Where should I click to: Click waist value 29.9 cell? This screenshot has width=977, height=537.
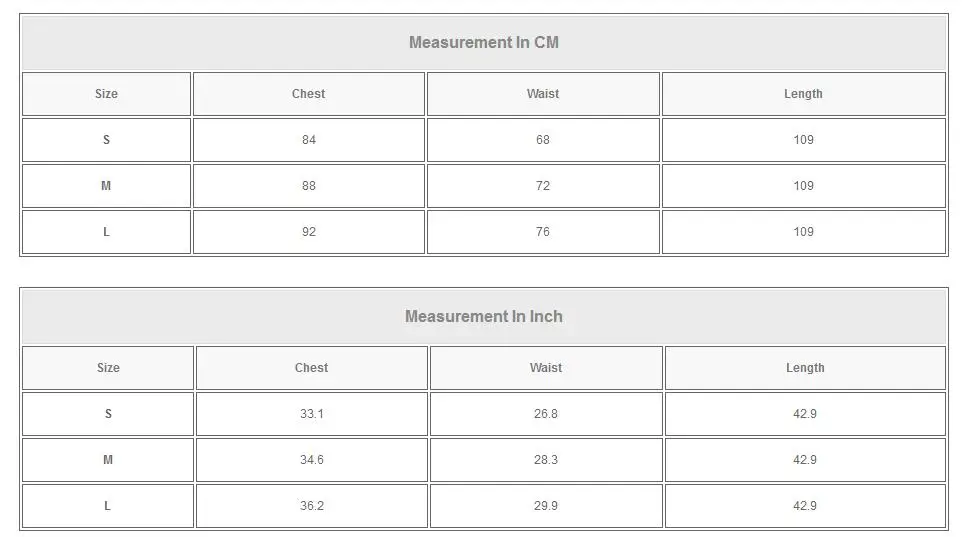545,506
